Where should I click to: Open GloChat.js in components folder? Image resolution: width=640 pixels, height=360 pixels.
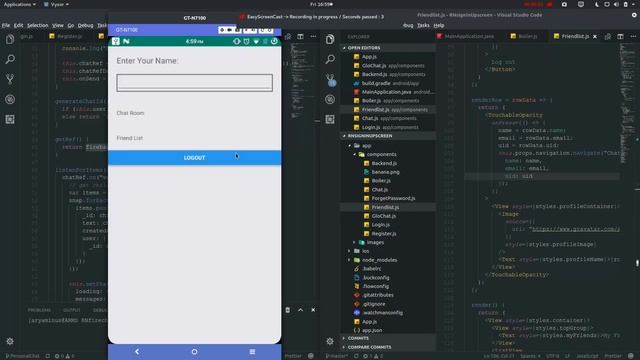pos(384,216)
